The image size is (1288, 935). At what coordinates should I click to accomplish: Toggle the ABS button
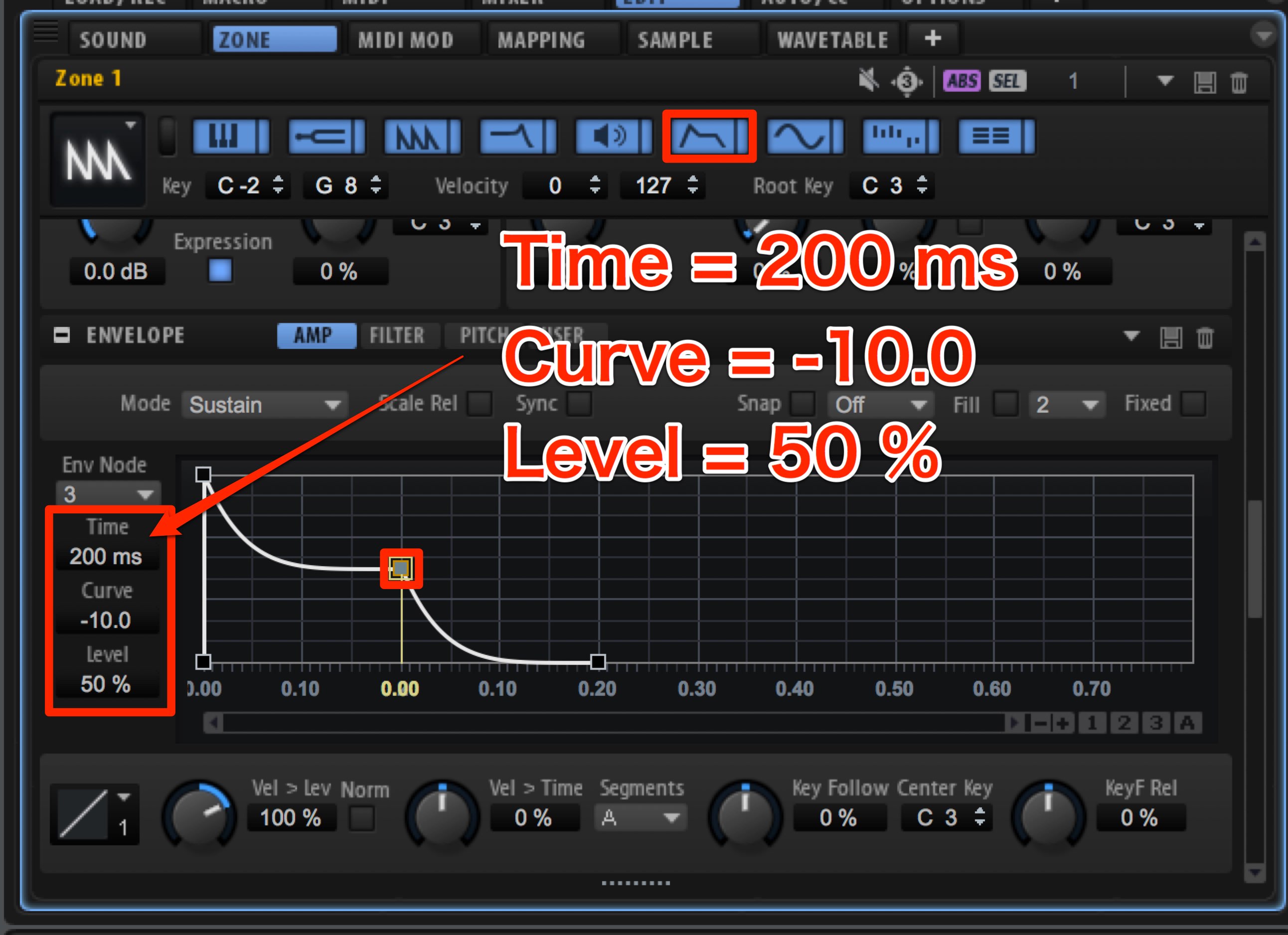point(962,81)
